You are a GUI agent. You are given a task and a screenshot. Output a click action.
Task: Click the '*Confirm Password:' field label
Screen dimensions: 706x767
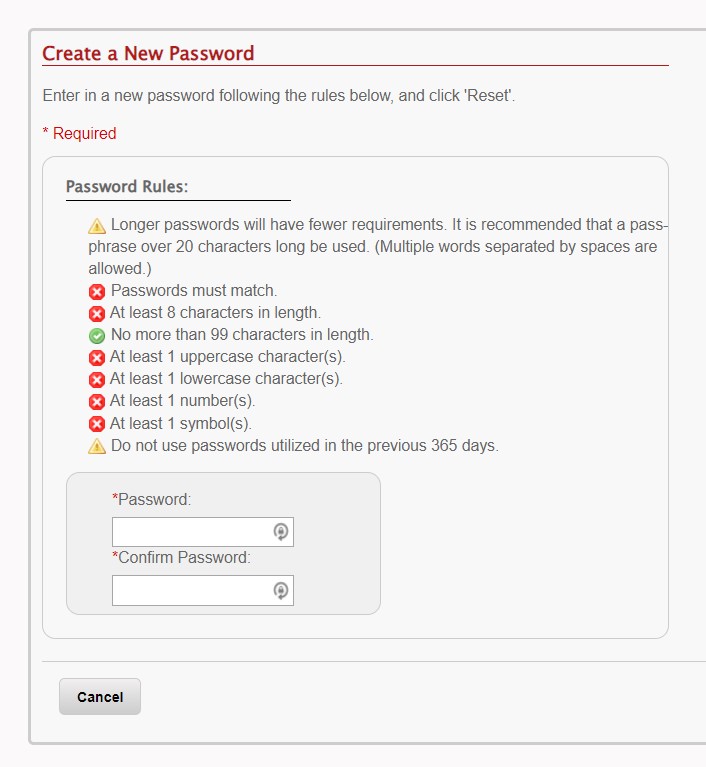181,557
